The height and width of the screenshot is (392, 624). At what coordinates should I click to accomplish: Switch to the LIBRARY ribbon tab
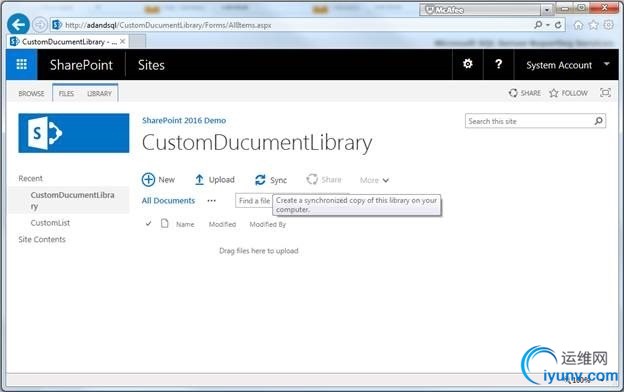point(99,94)
